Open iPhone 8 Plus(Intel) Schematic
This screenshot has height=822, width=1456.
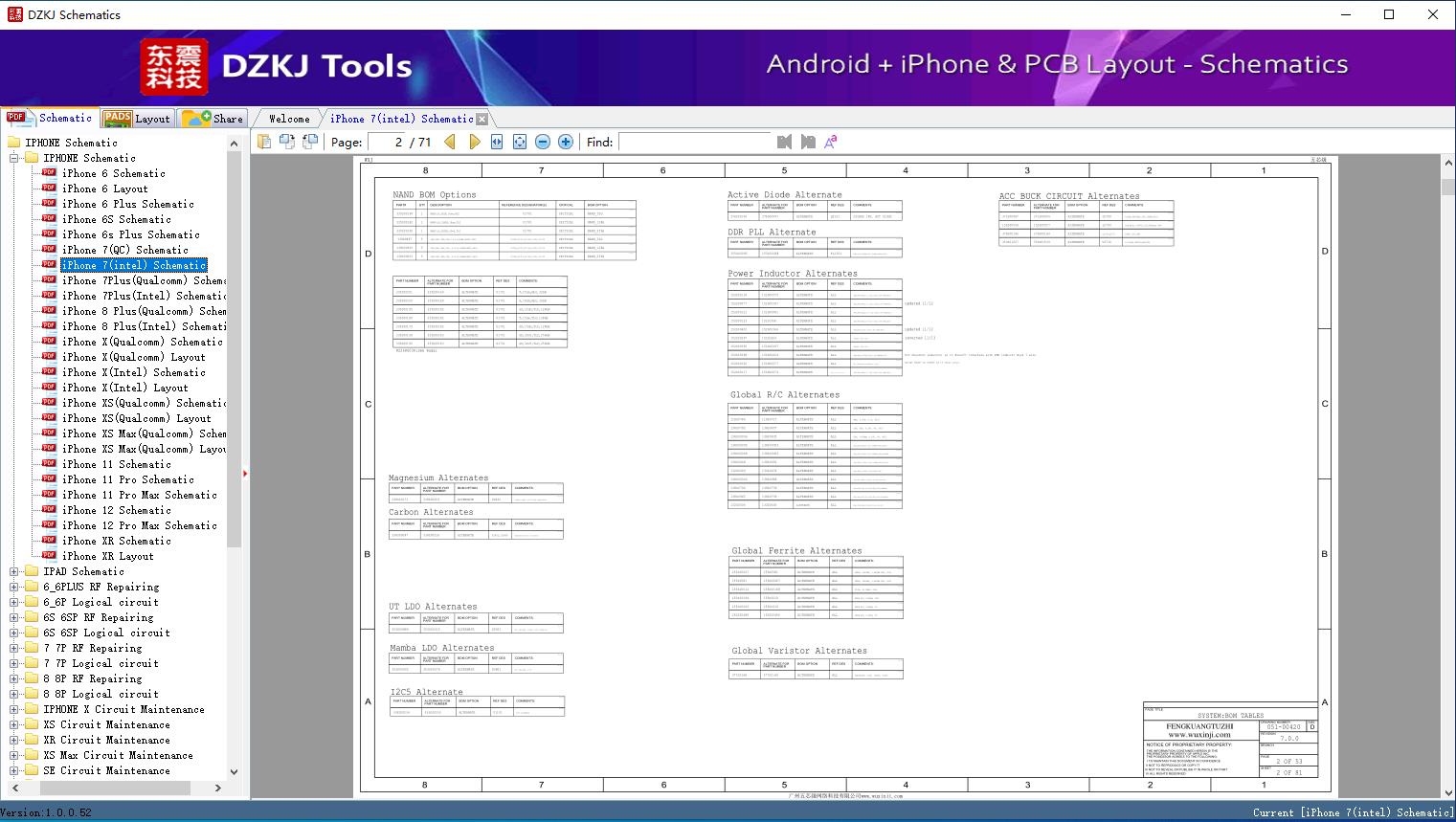tap(144, 326)
